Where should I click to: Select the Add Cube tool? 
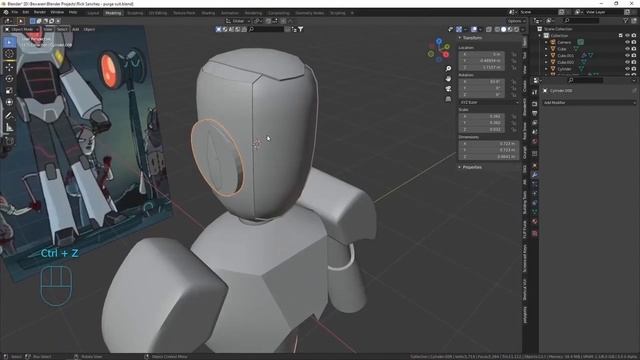pos(9,141)
